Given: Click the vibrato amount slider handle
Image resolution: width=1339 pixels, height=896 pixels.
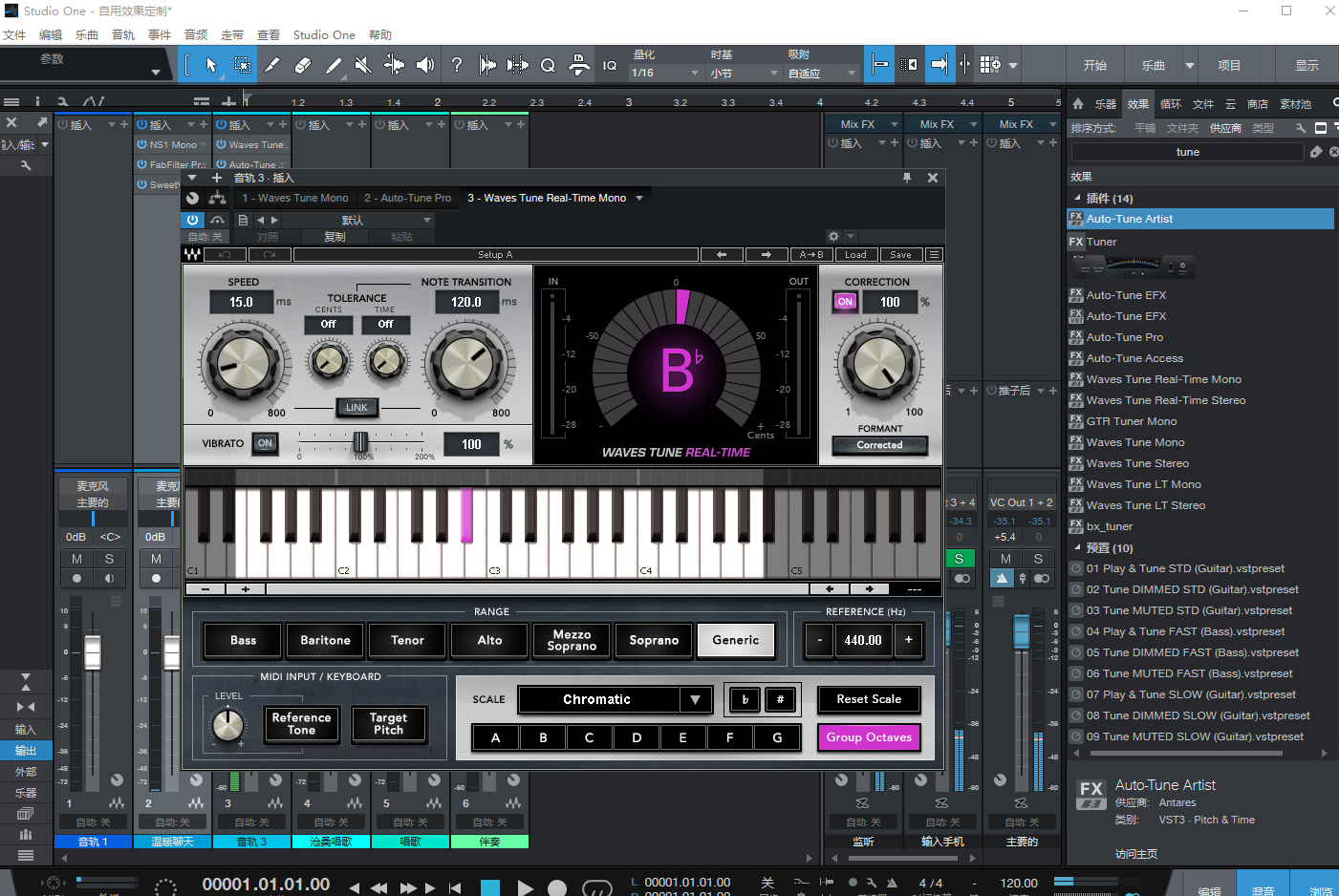Looking at the screenshot, I should click(x=360, y=441).
